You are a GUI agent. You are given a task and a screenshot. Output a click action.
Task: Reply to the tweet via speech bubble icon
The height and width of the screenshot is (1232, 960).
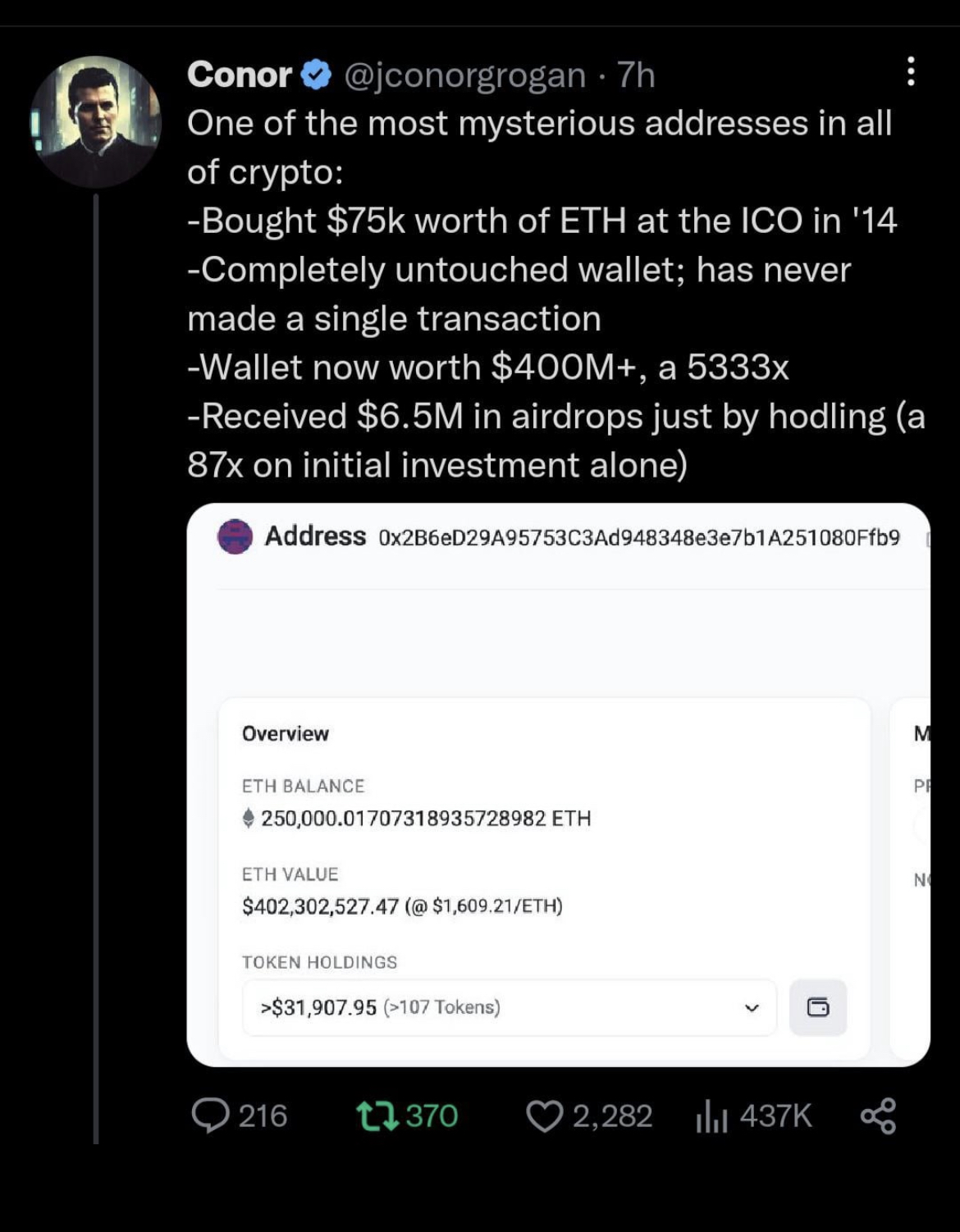(210, 1116)
